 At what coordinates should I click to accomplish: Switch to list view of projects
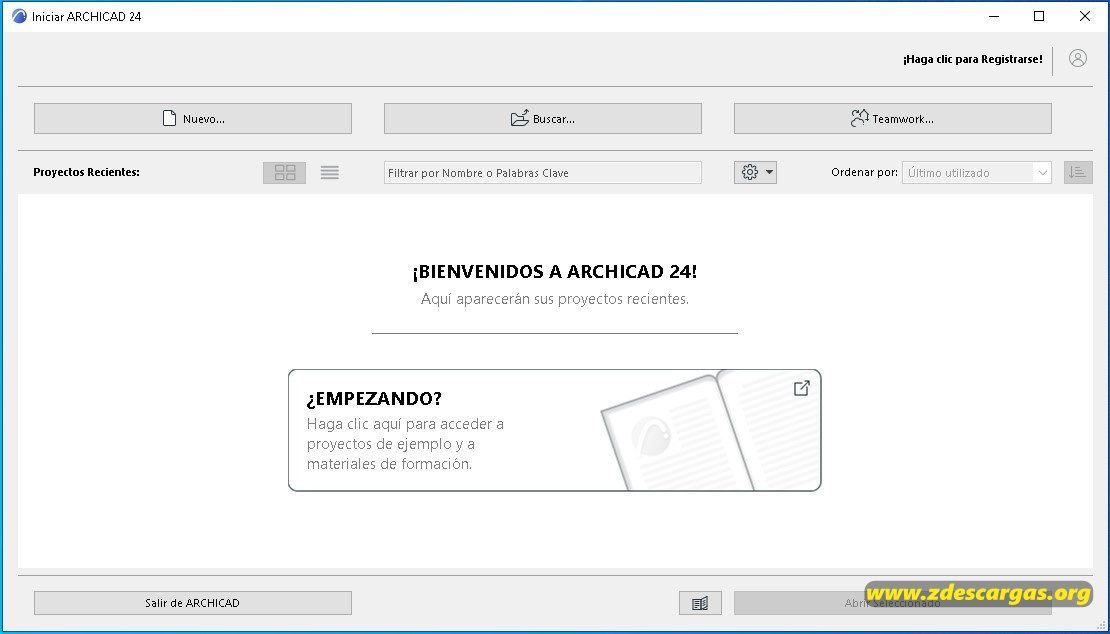pyautogui.click(x=329, y=173)
